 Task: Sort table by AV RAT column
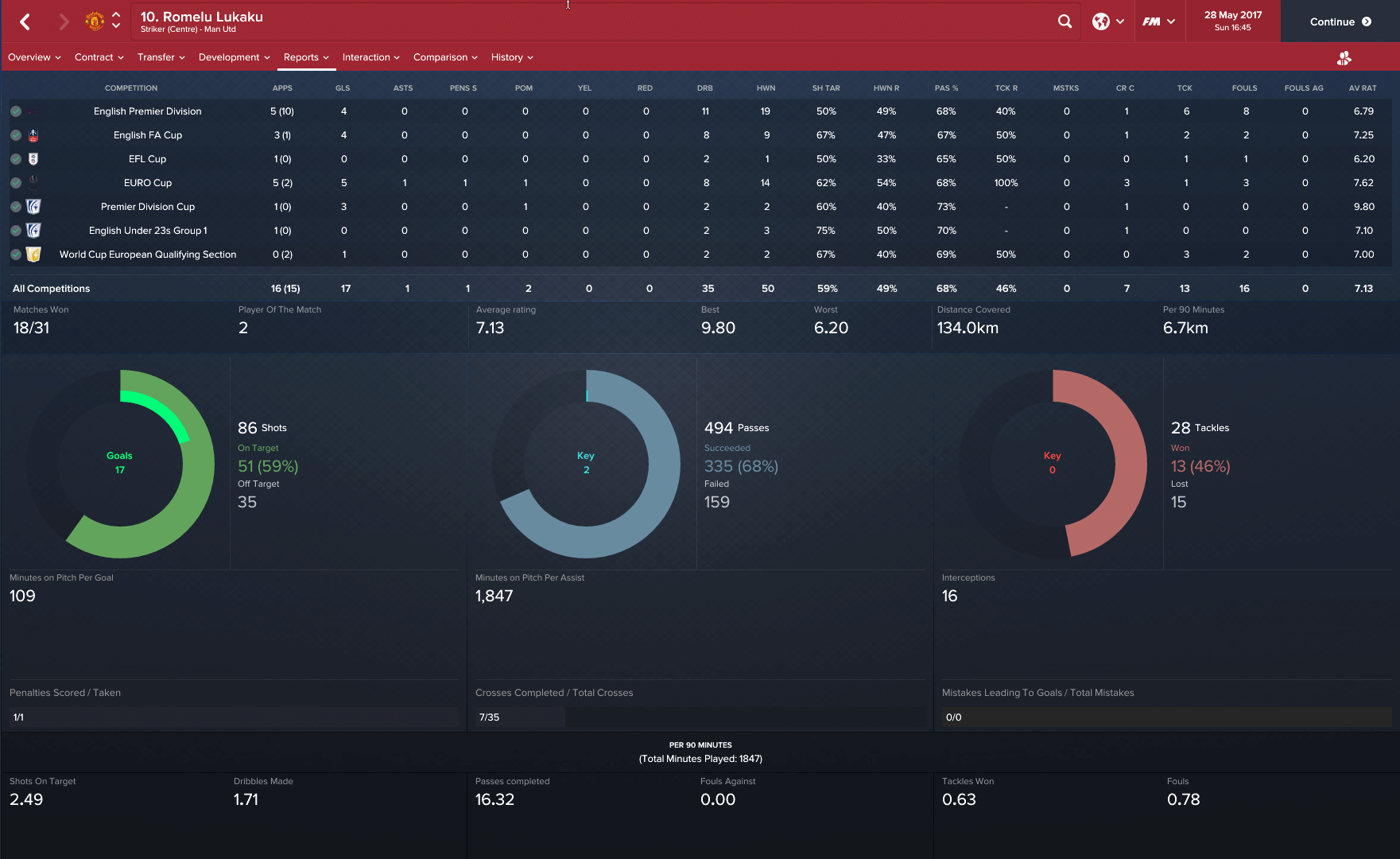coord(1363,88)
